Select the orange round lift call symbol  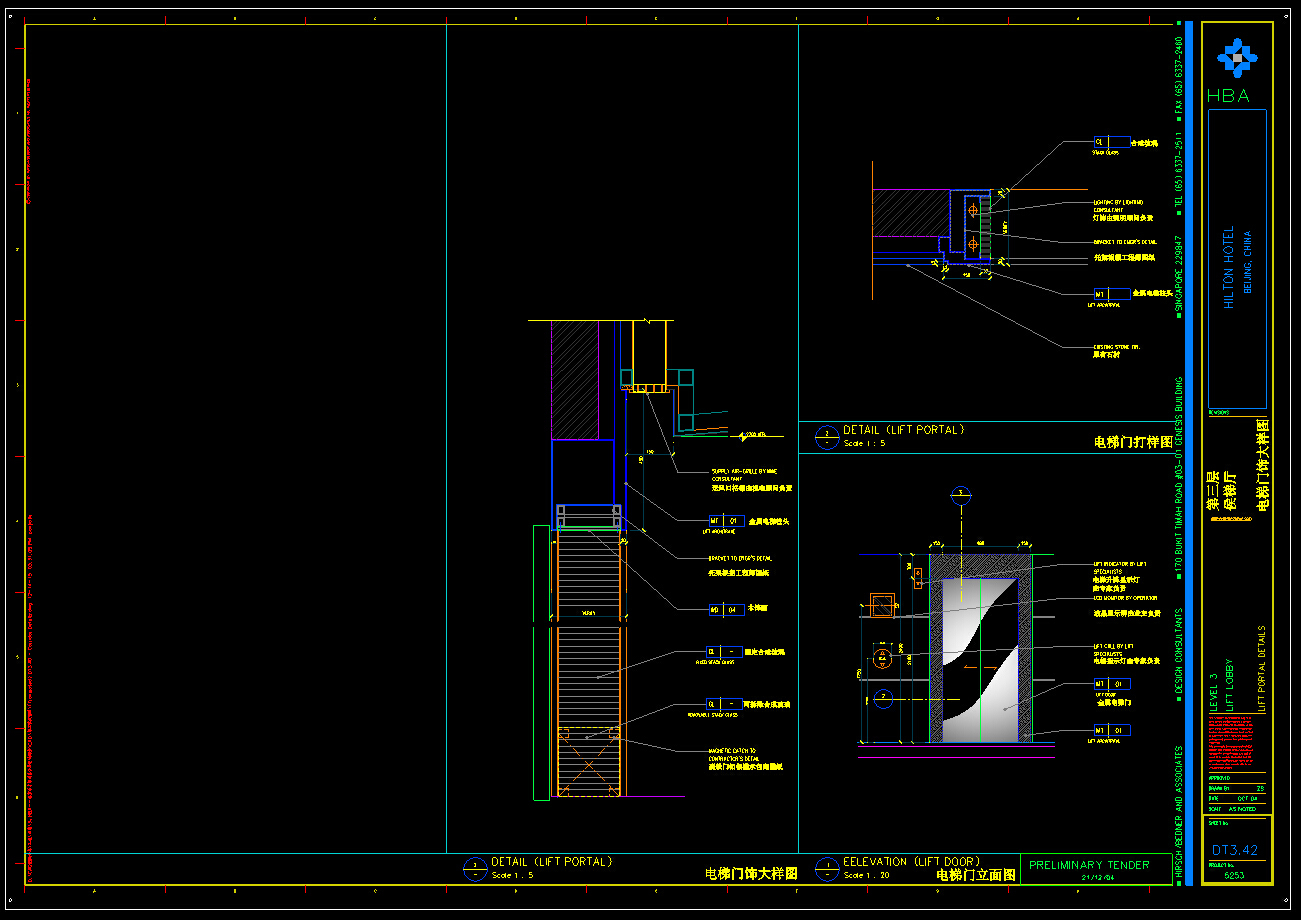tap(882, 657)
